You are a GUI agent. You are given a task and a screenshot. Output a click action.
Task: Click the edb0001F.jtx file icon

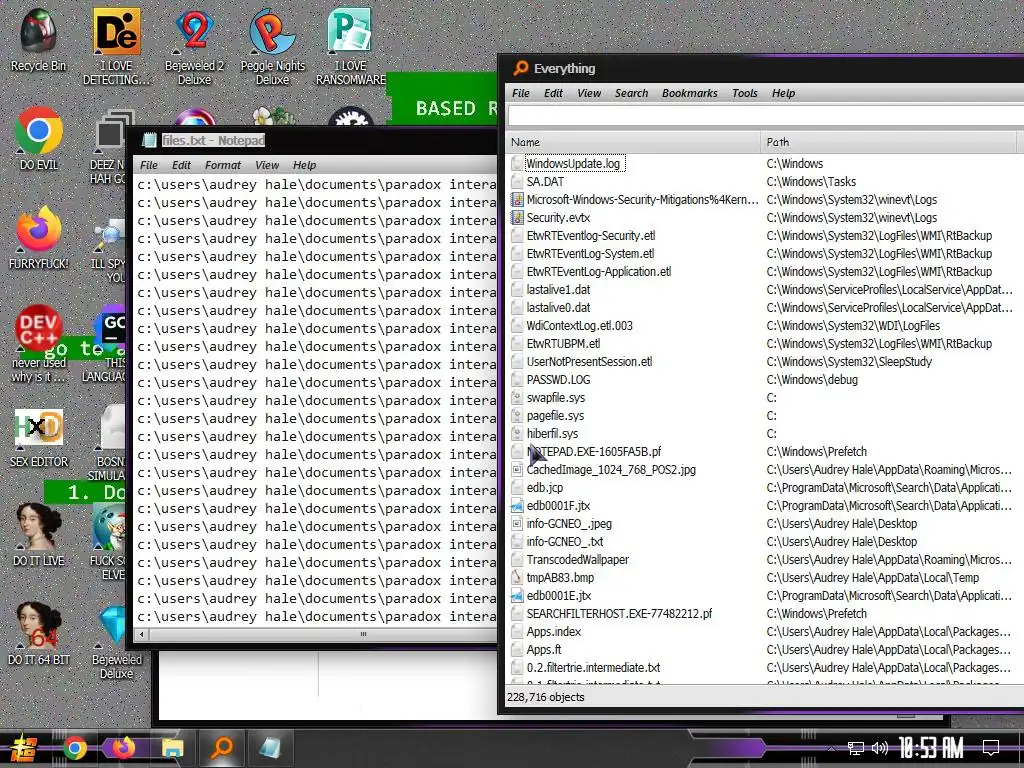517,505
